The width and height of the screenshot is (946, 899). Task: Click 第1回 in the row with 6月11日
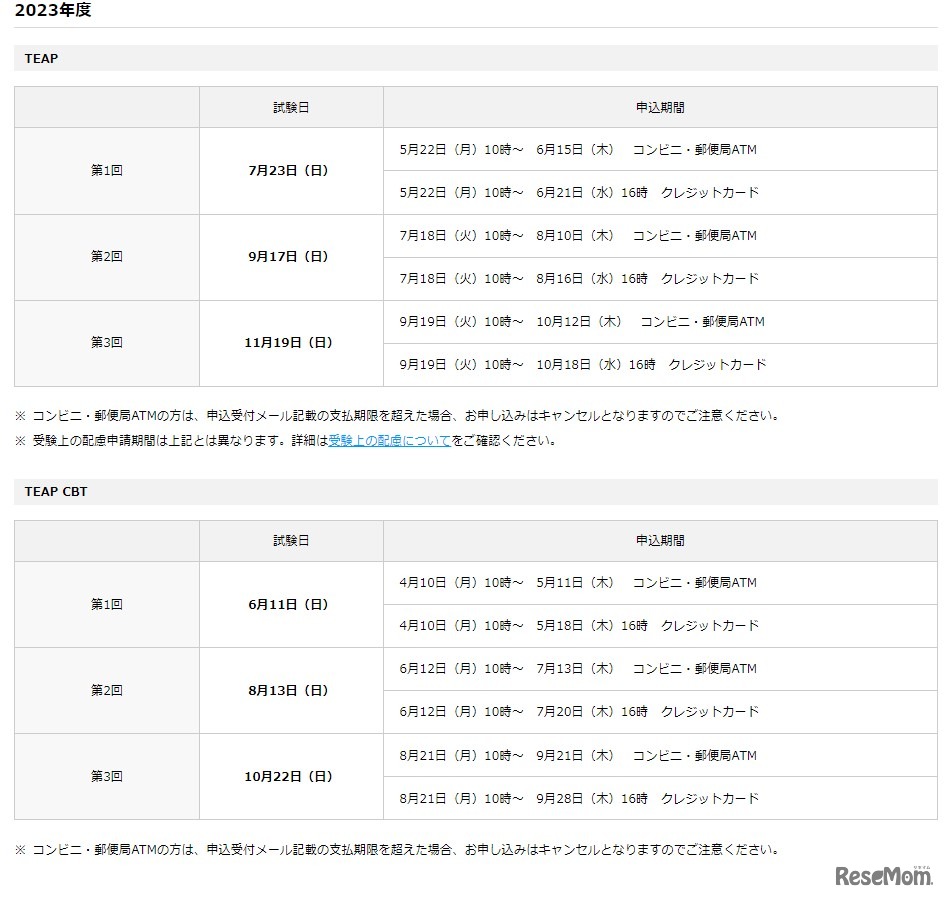[x=107, y=605]
